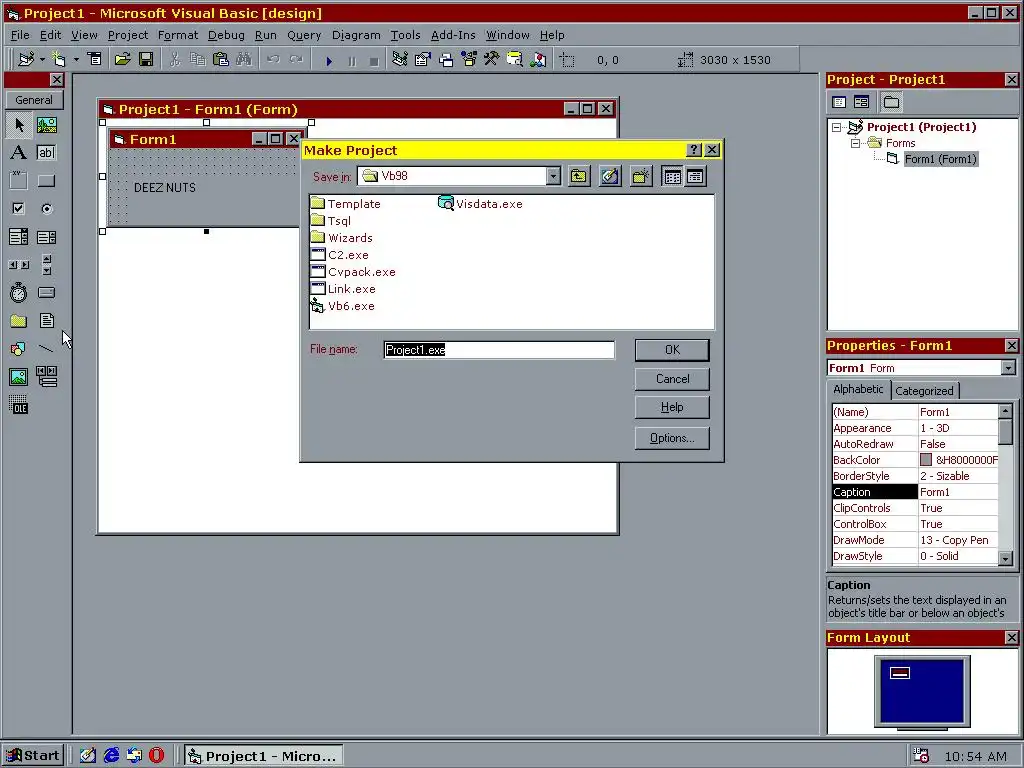Select the Frame control in the toolbox
The width and height of the screenshot is (1024, 768).
19,181
